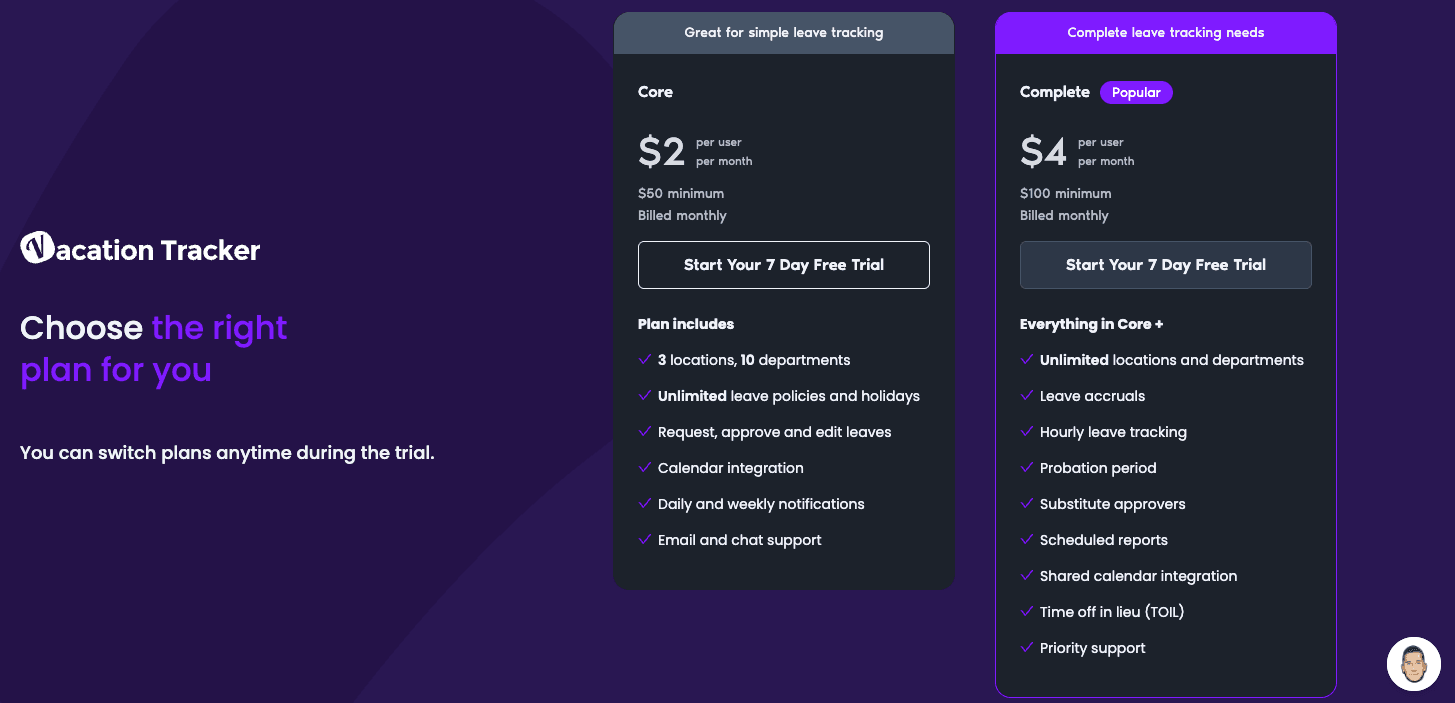Screen dimensions: 1455x703
Task: Start the 7 day free trial for Core
Action: pos(783,265)
